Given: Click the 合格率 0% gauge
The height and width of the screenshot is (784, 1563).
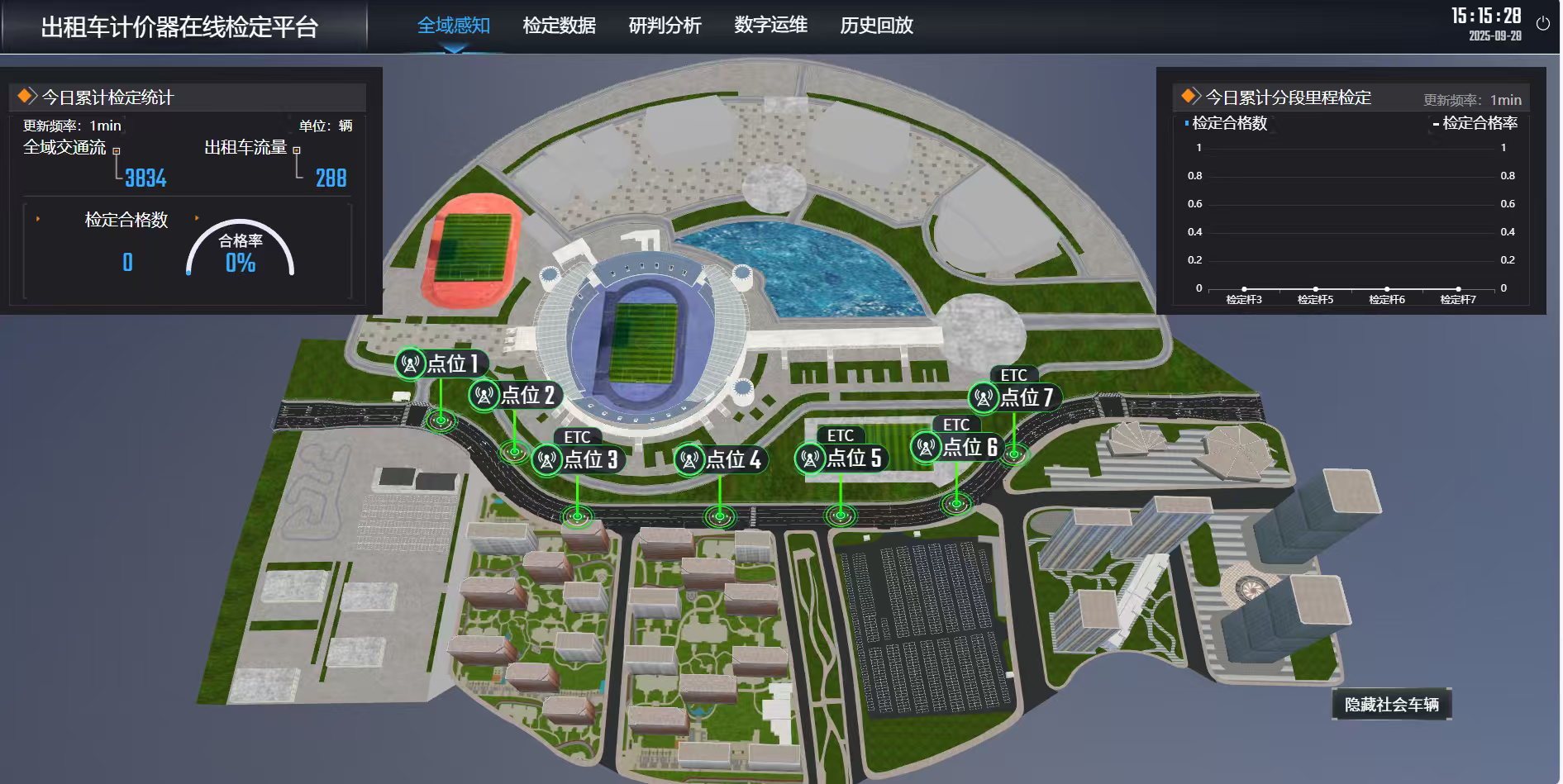Looking at the screenshot, I should pos(241,249).
